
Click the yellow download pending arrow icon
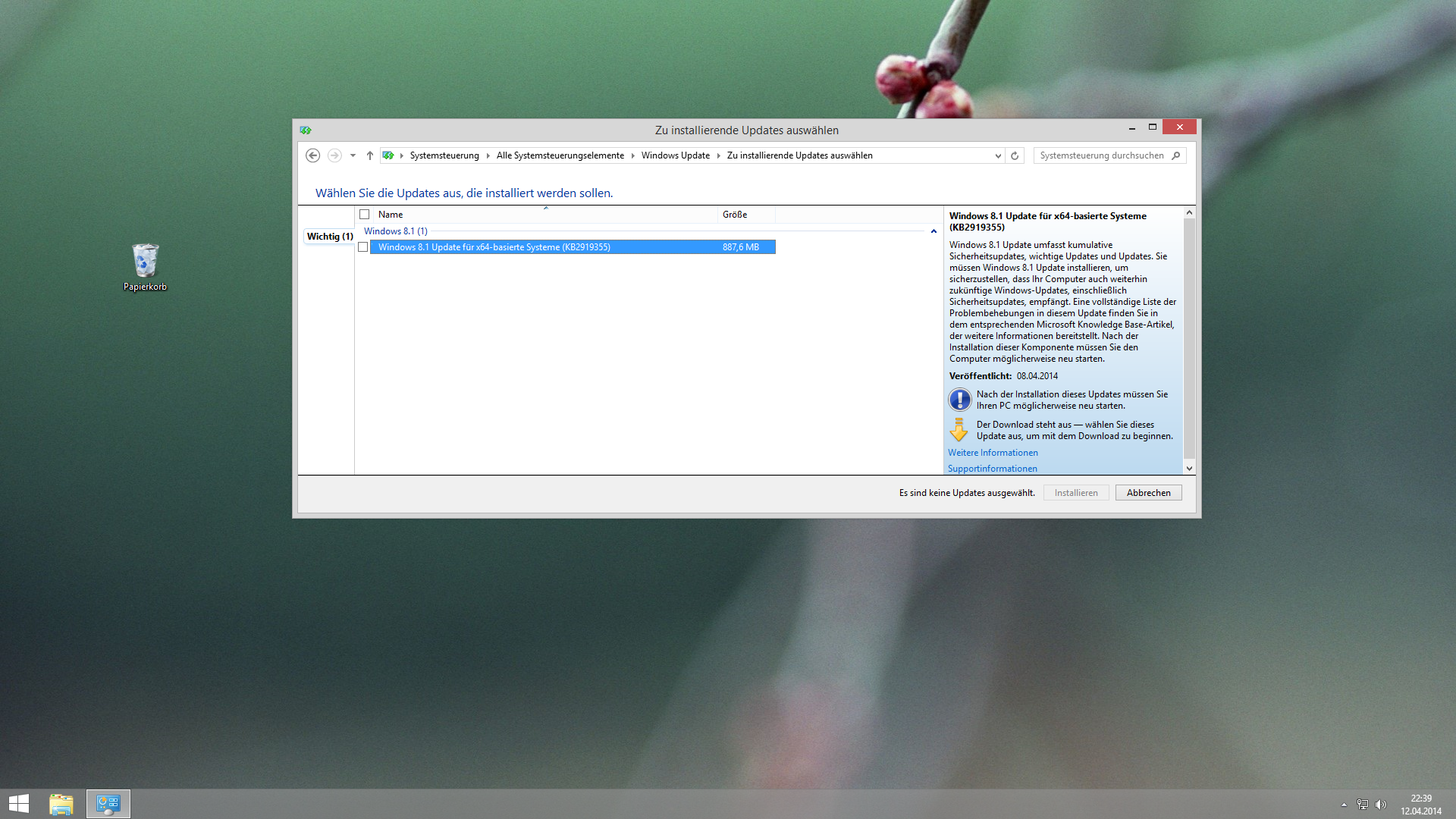959,430
